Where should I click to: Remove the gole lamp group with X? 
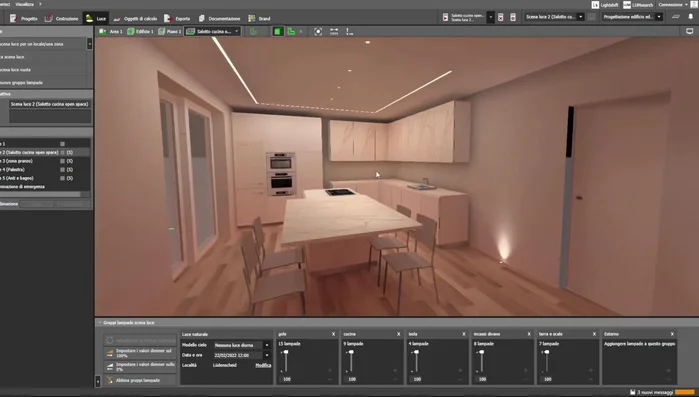point(333,334)
